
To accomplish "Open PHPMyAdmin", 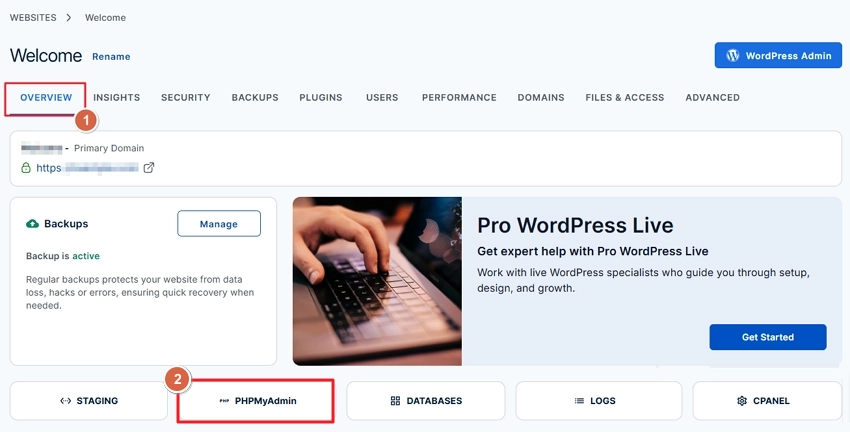I will [x=255, y=401].
